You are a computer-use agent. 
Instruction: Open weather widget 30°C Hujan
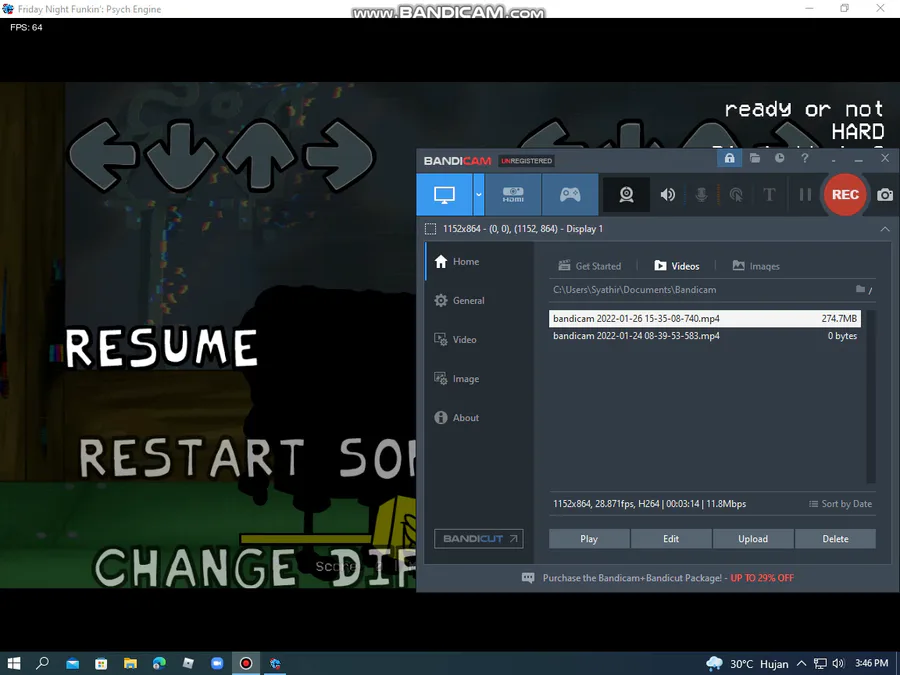coord(747,664)
